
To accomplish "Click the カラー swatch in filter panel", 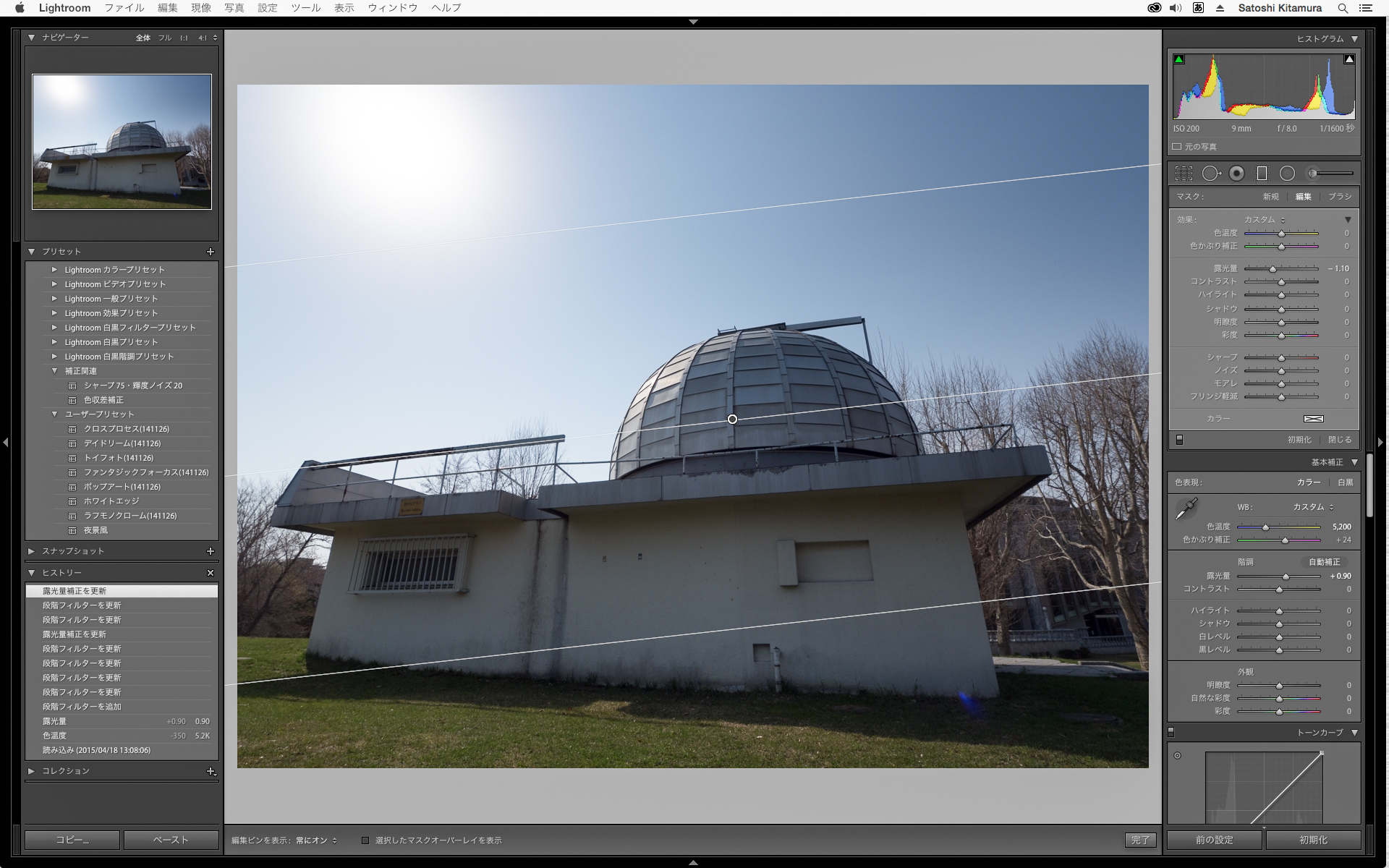I will pos(1313,419).
